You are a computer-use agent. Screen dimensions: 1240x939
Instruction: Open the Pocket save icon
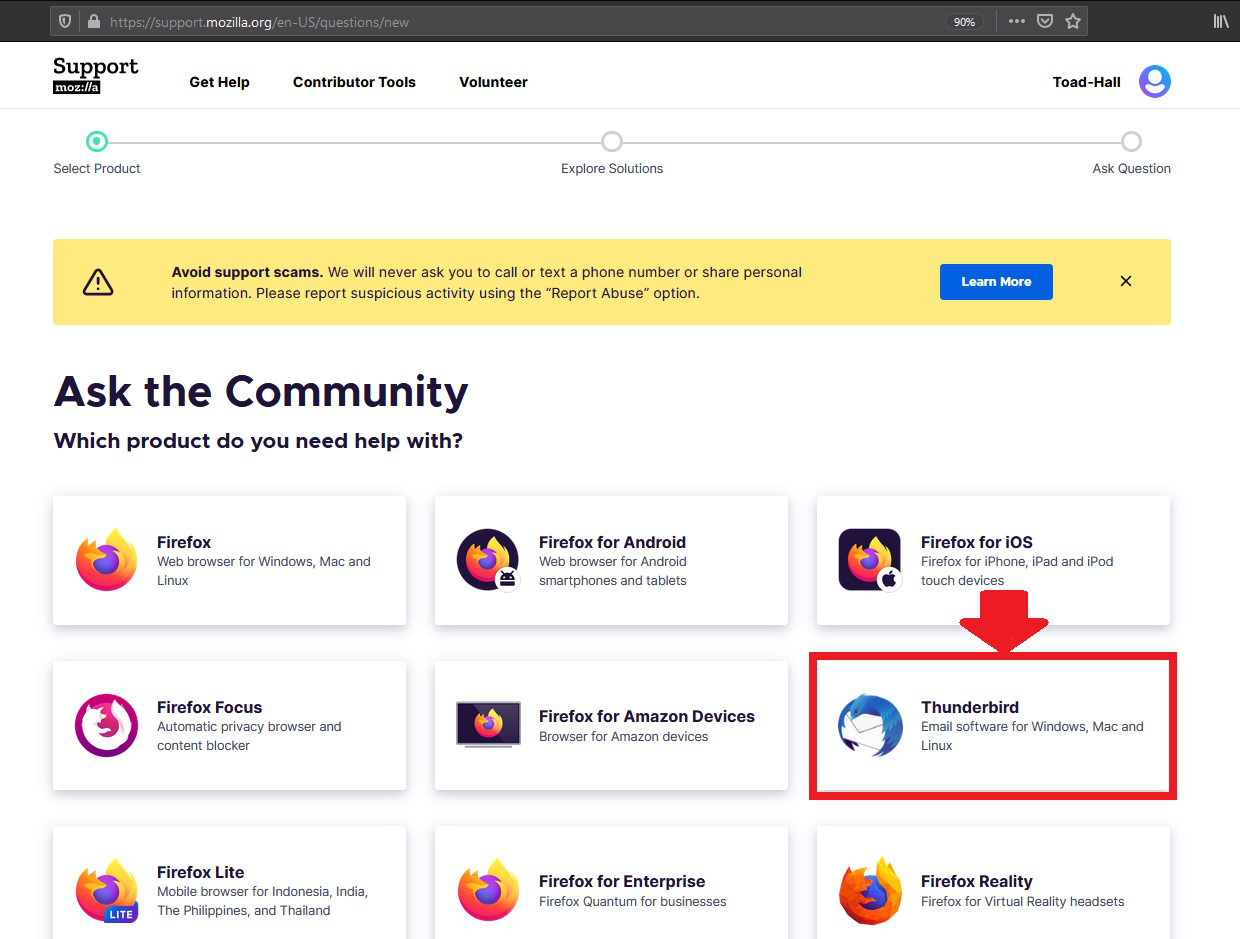(1045, 21)
